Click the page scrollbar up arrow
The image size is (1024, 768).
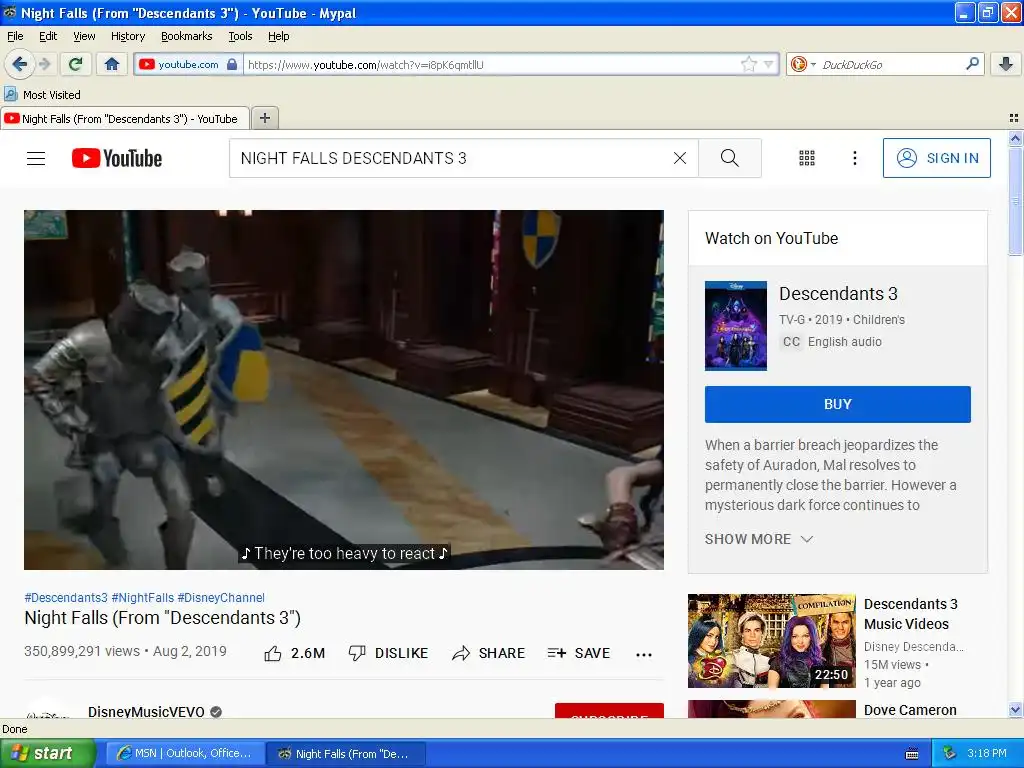(x=1015, y=138)
